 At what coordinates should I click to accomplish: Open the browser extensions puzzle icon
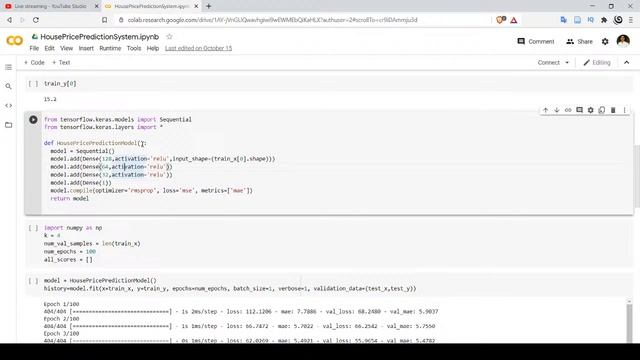pos(604,20)
